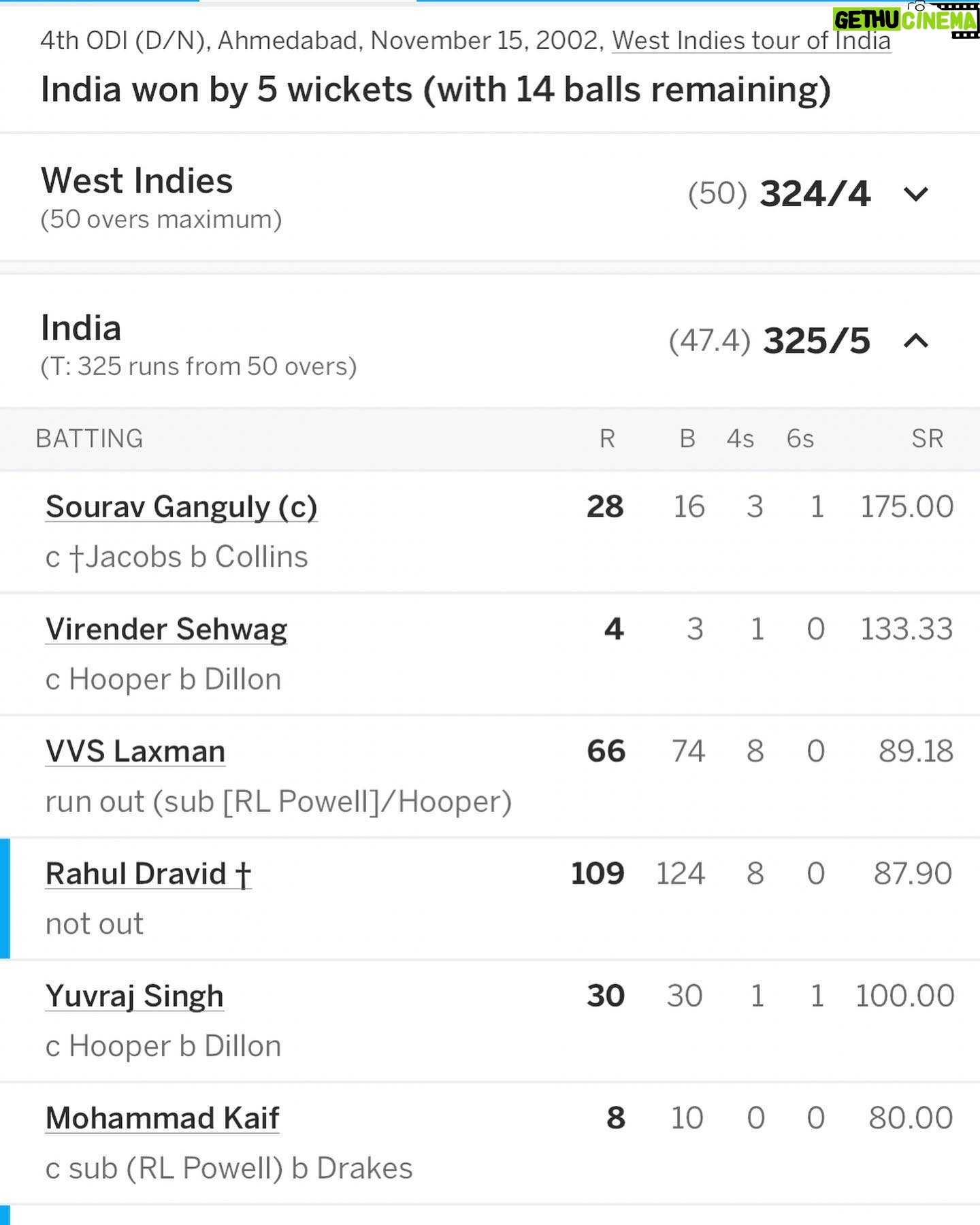This screenshot has height=1225, width=980.
Task: Open West Indies tour of India link
Action: [751, 41]
